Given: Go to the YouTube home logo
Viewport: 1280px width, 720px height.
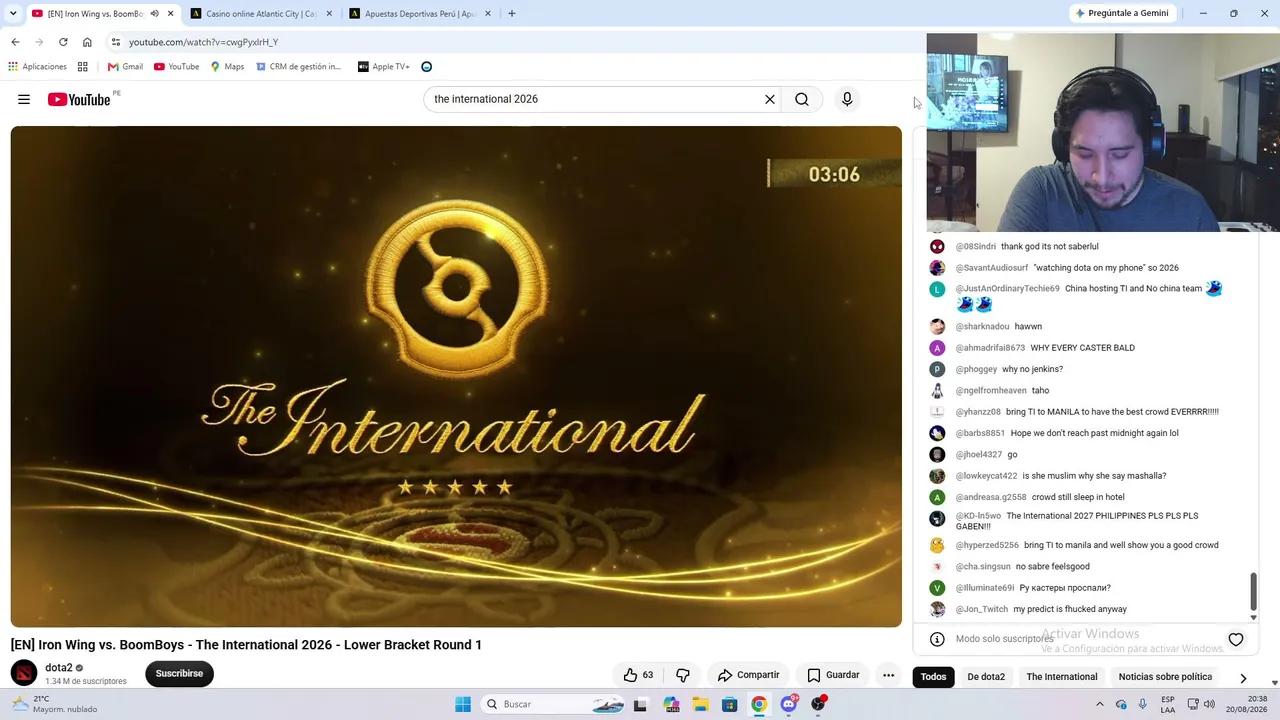Looking at the screenshot, I should coord(79,99).
